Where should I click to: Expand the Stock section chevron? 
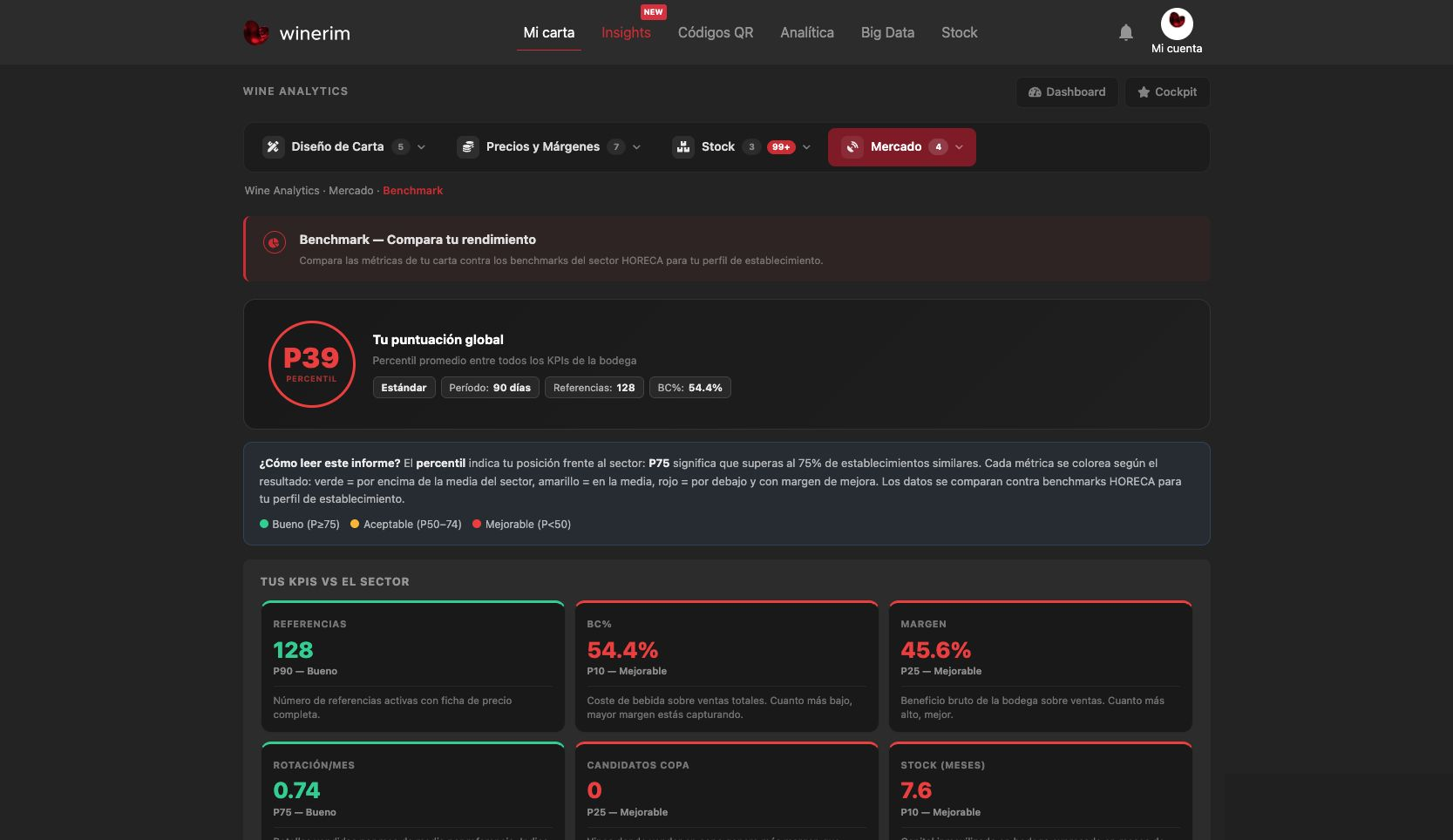(806, 147)
